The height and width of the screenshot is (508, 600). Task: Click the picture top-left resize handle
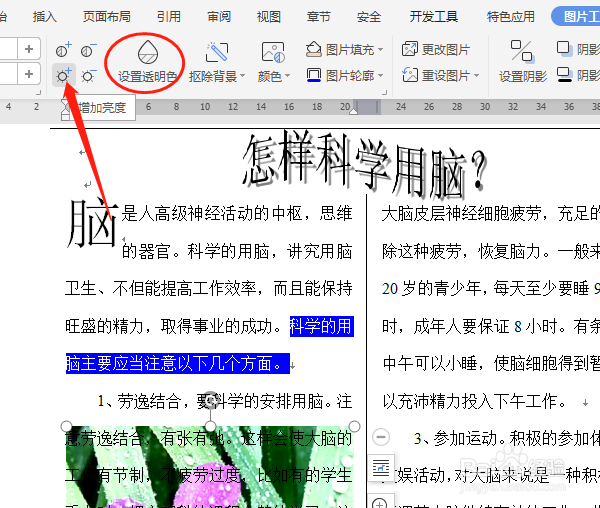(67, 426)
